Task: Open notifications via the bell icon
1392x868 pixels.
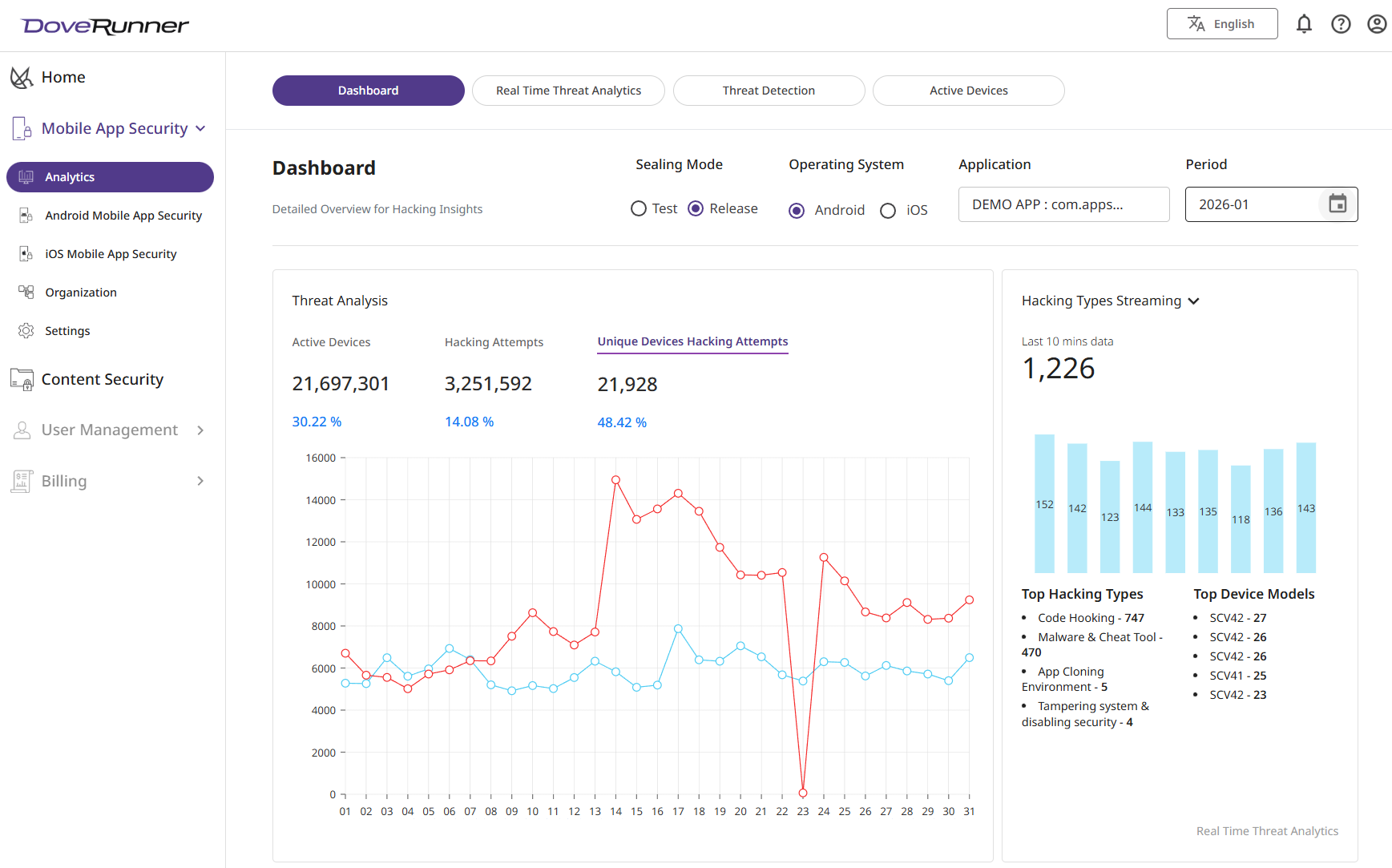Action: coord(1305,24)
